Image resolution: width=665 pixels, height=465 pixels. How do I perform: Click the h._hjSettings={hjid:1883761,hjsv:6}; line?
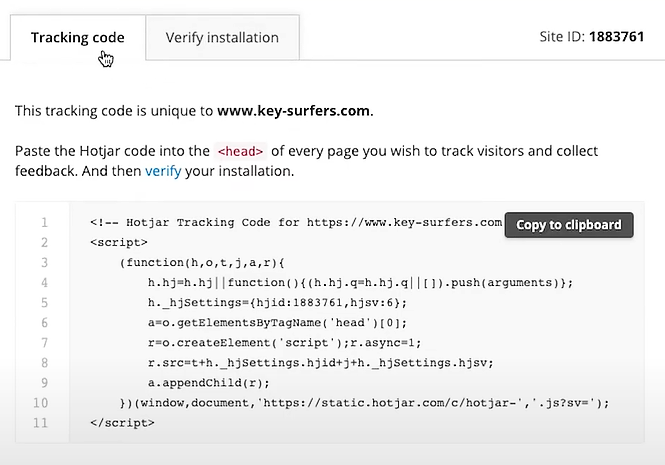click(x=277, y=303)
